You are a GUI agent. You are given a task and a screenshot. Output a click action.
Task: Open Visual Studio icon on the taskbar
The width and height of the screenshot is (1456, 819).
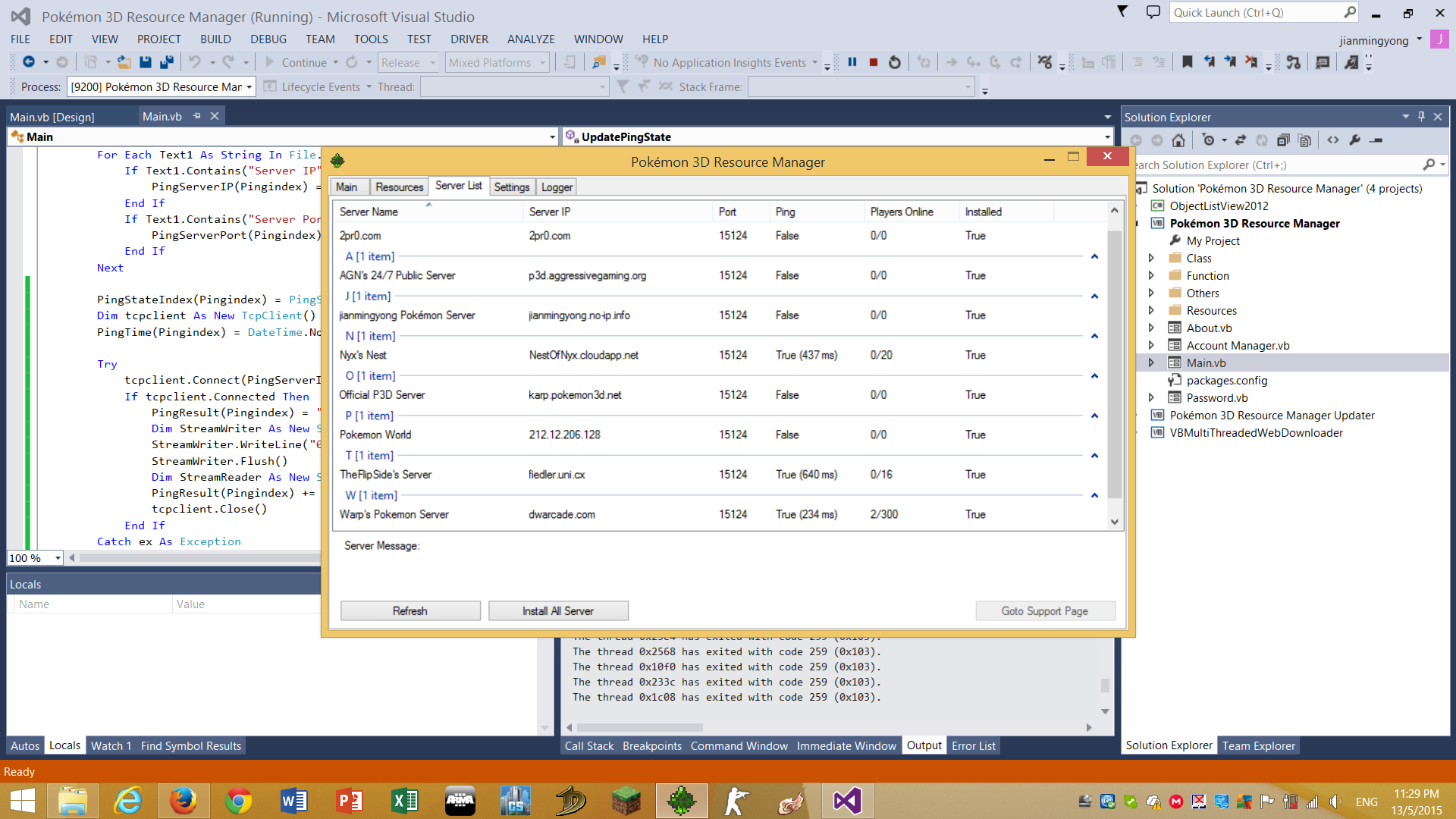point(848,801)
